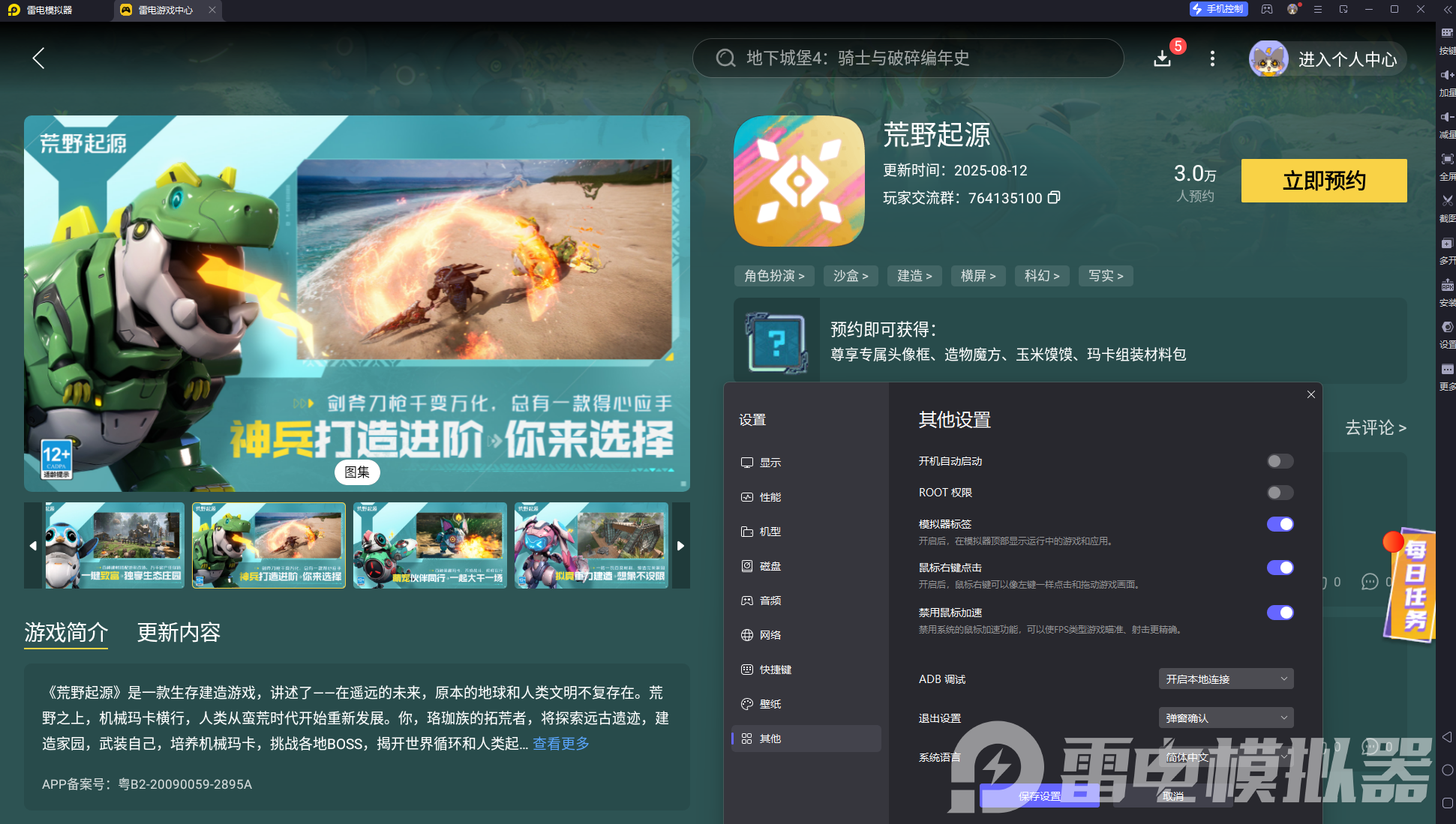Copy the player group number icon

(x=1054, y=198)
